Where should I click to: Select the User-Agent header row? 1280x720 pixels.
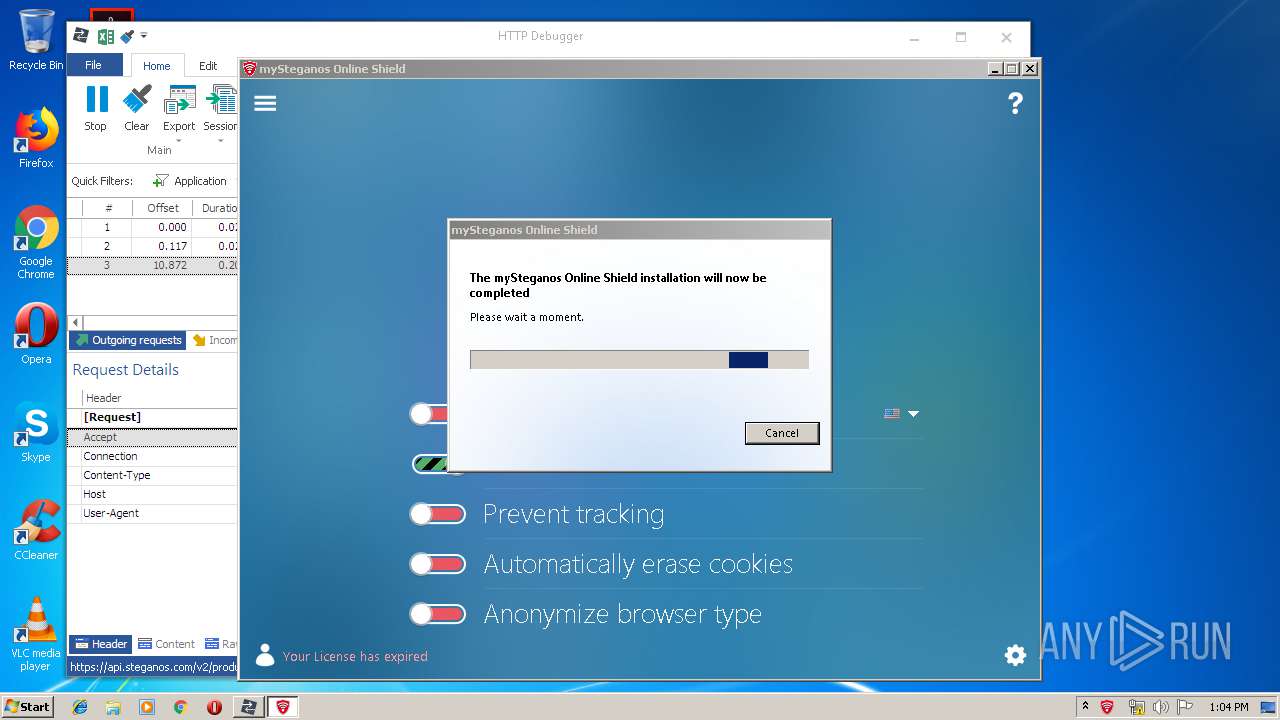pos(152,513)
